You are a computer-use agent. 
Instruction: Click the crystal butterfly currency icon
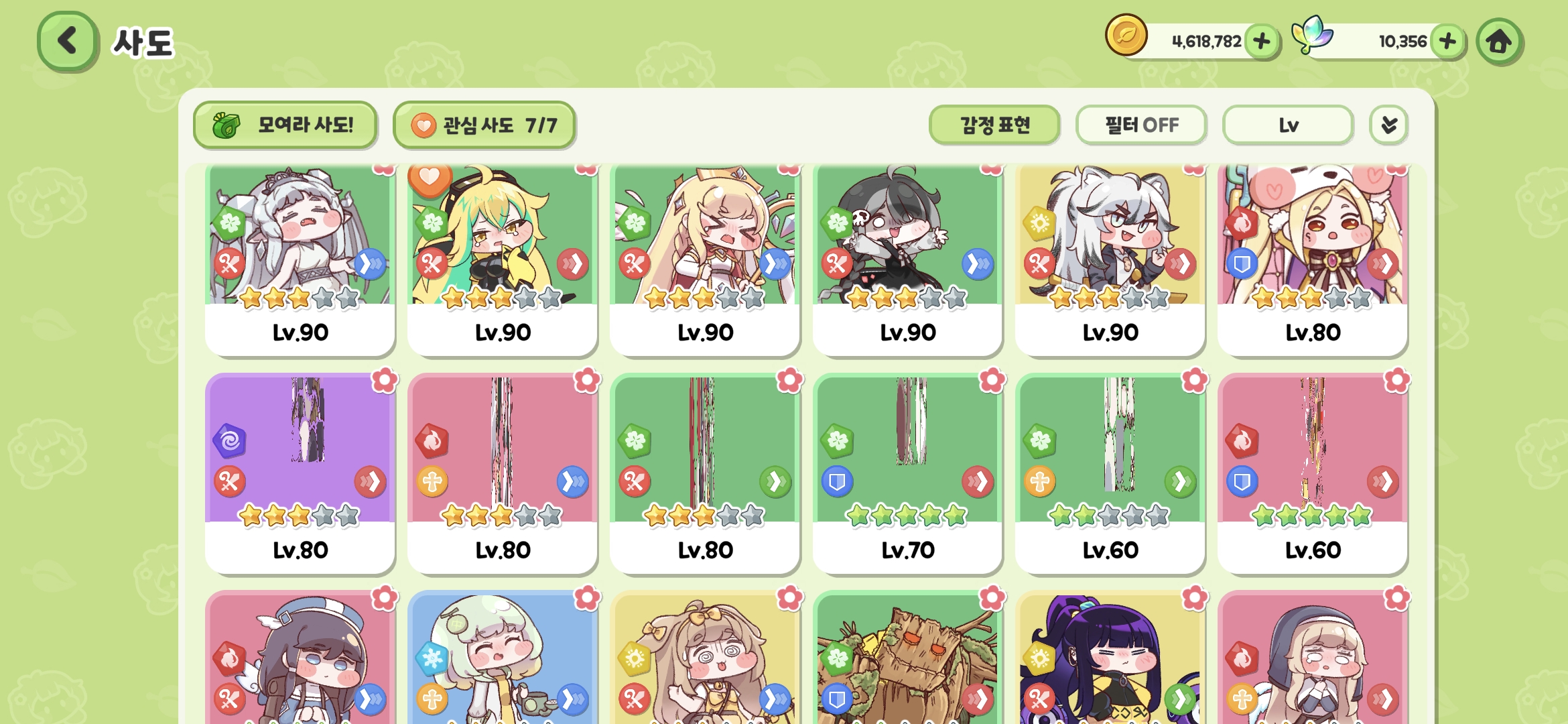(1312, 34)
